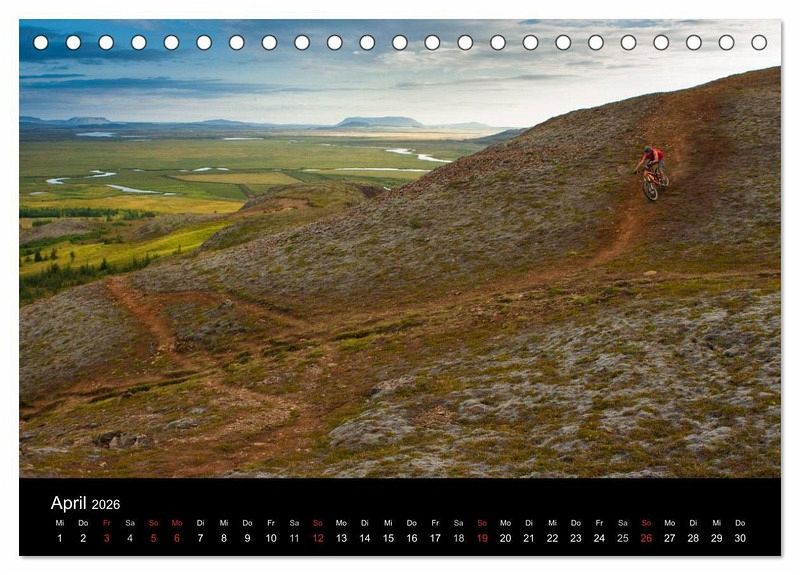Select day 10 in the calendar row

click(x=271, y=538)
